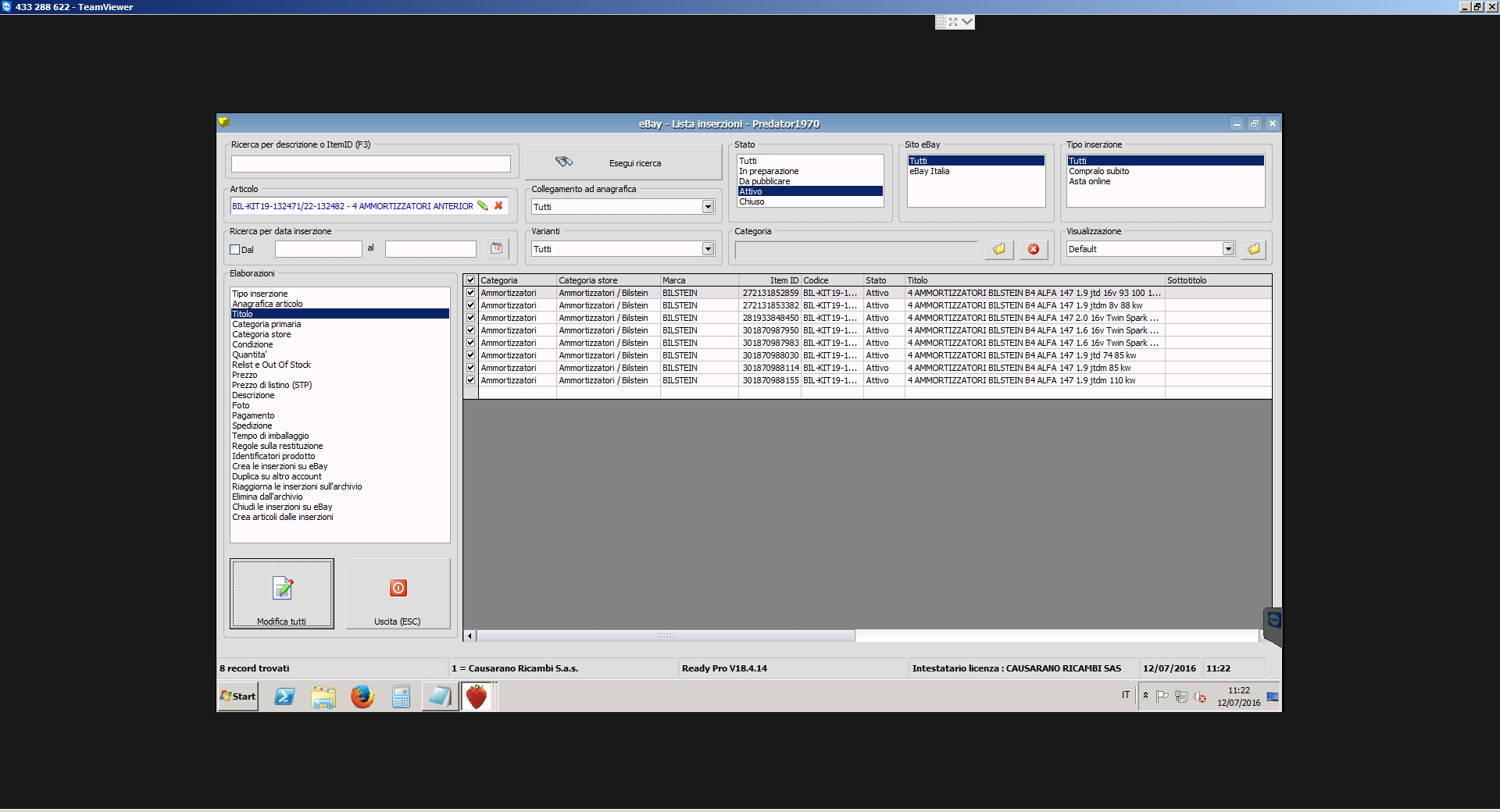This screenshot has width=1500, height=812.
Task: Uncheck the first listing row checkbox
Action: click(471, 293)
